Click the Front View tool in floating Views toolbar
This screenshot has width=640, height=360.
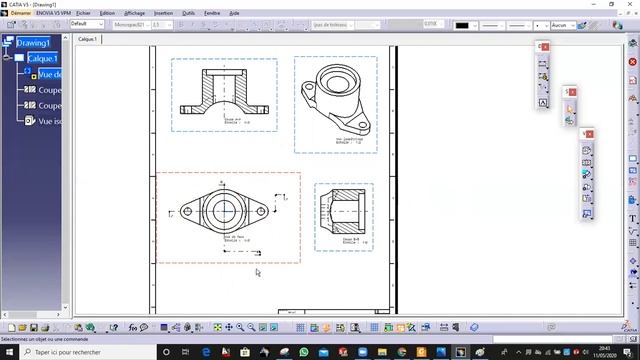587,150
